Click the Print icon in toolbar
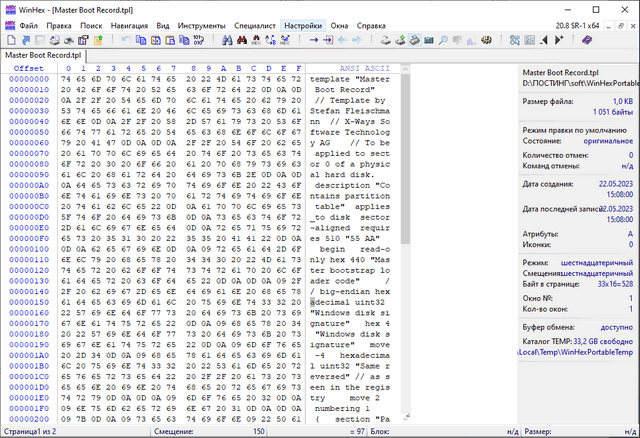Image resolution: width=640 pixels, height=438 pixels. [x=57, y=39]
